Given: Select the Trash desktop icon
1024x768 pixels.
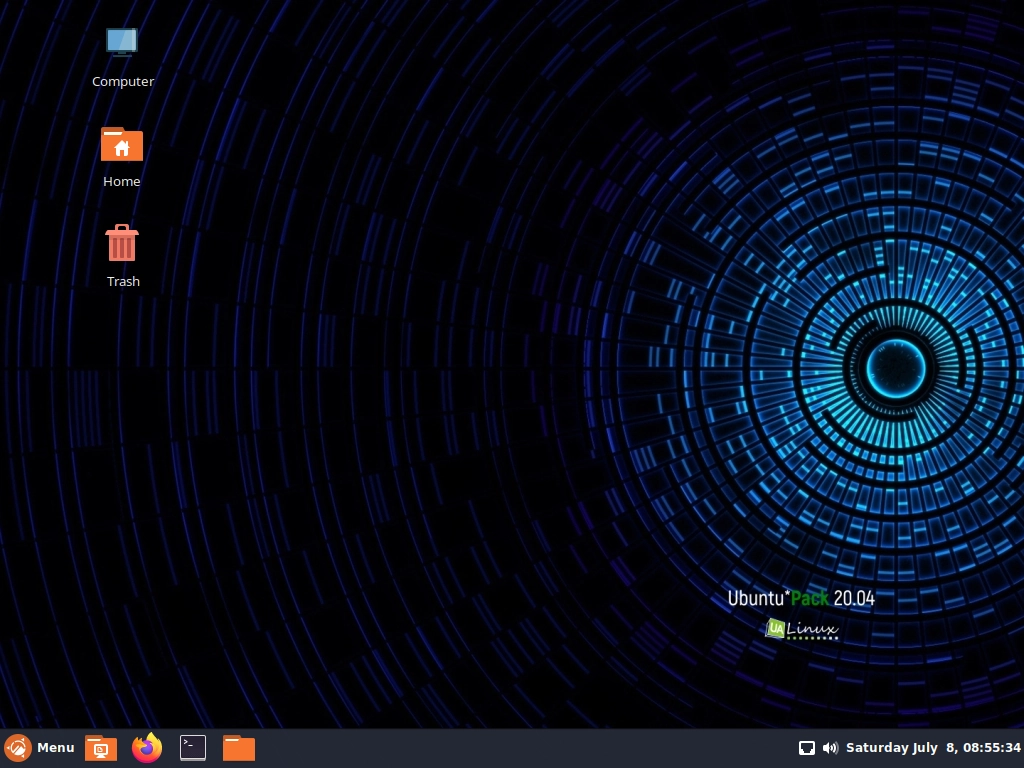Looking at the screenshot, I should 122,243.
